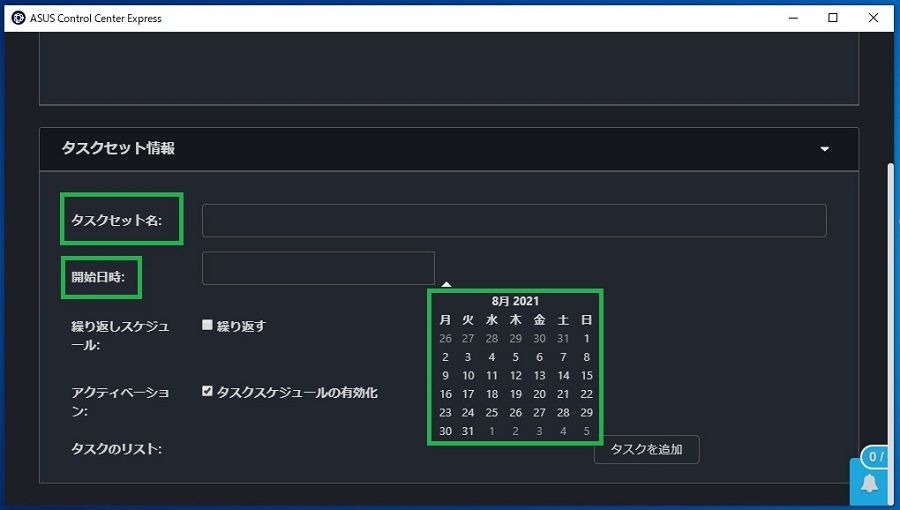Pick August 3 in the calendar
The width and height of the screenshot is (900, 510).
pyautogui.click(x=468, y=357)
